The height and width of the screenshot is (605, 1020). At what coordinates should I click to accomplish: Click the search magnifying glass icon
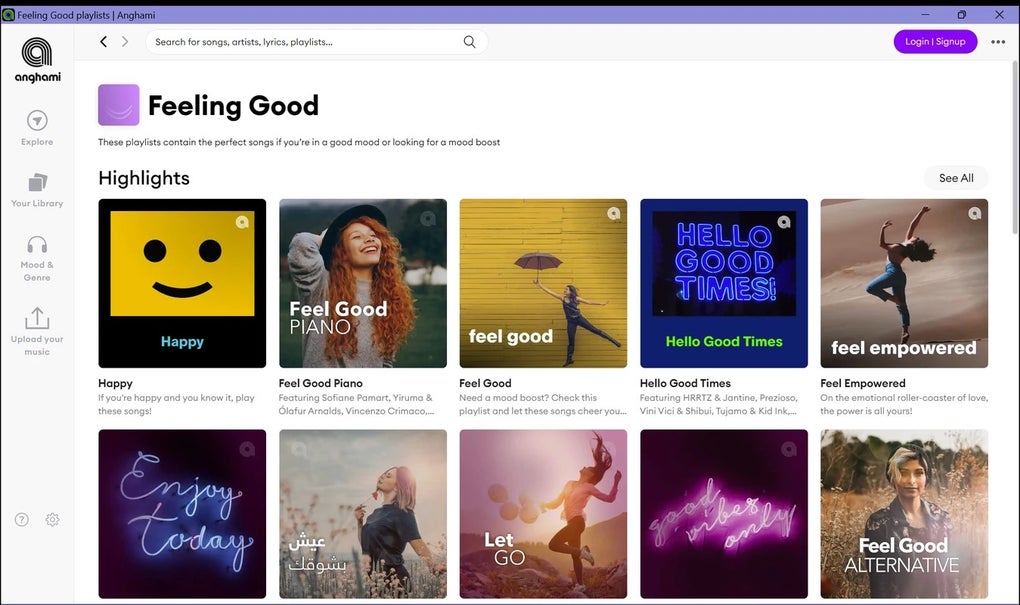(469, 41)
